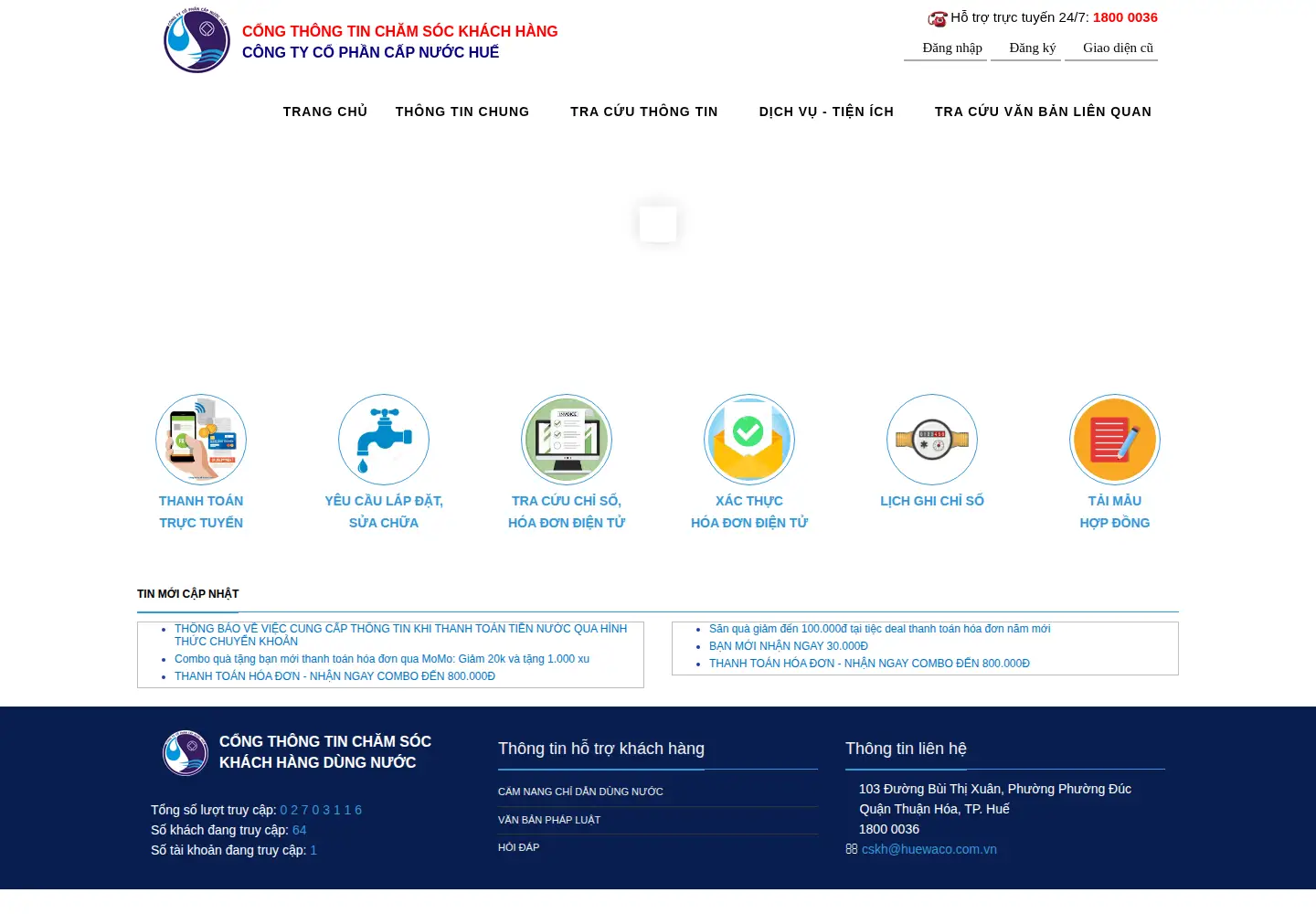Click the 1800 0036 hotline number in header
This screenshot has height=914, width=1316.
click(1125, 17)
